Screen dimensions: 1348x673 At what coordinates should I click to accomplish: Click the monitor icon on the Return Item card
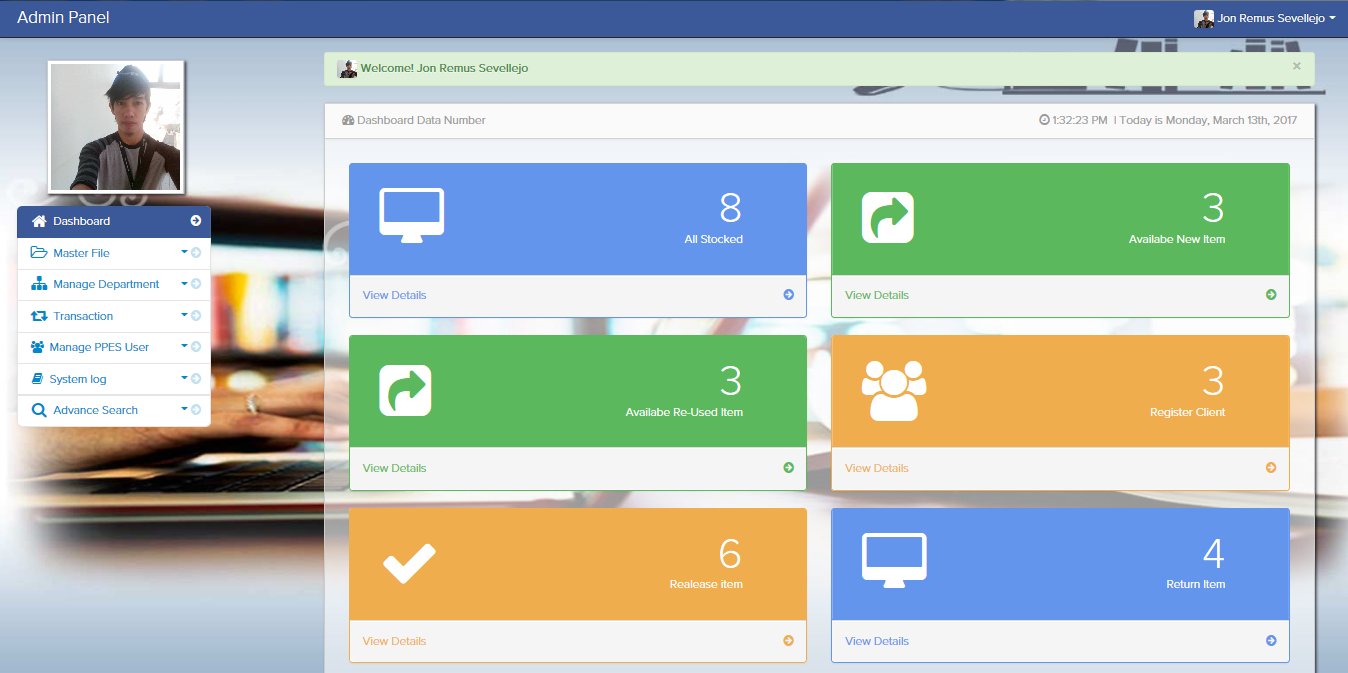coord(894,557)
